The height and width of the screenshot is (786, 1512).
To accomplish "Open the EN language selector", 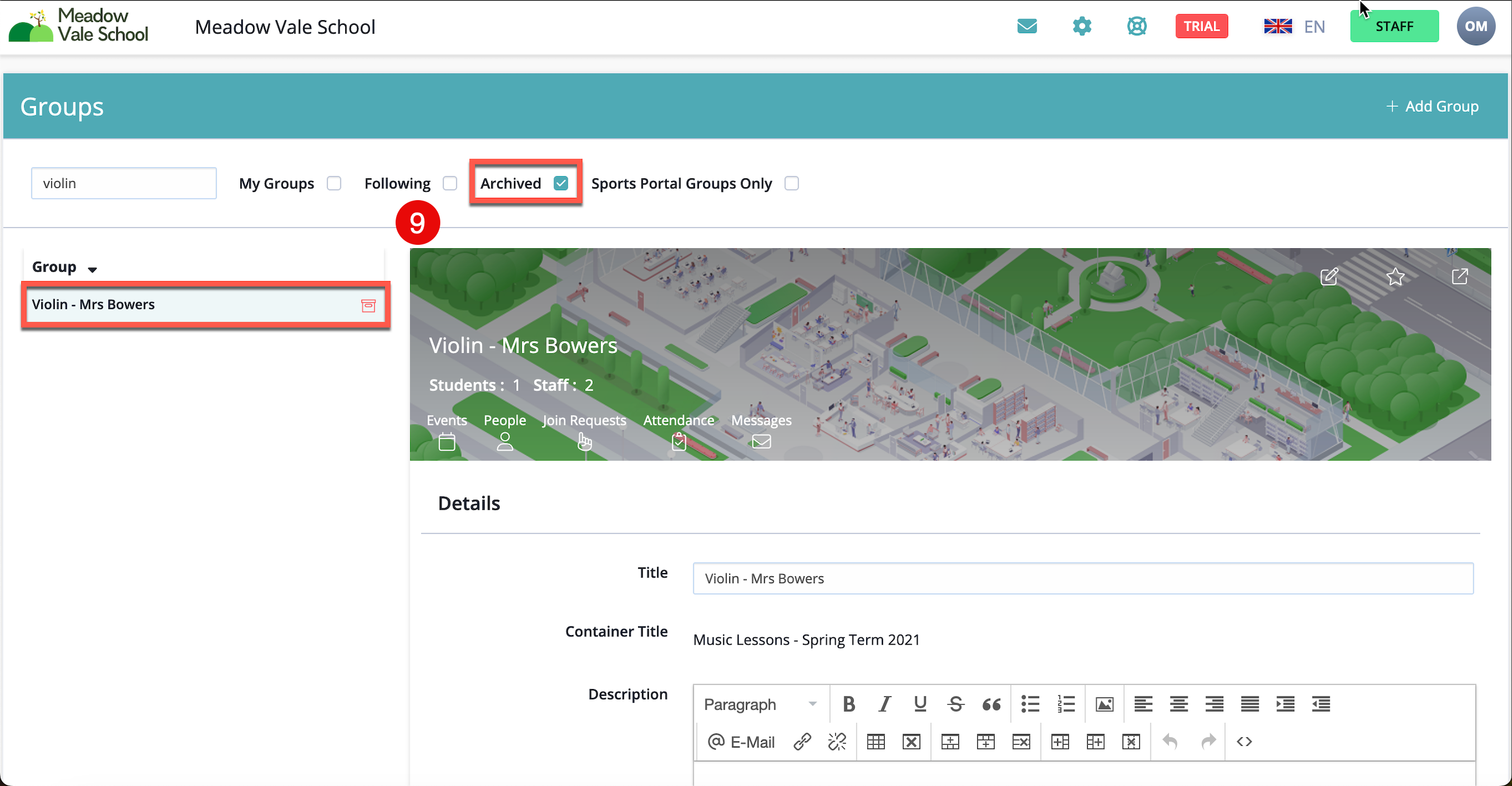I will (1295, 26).
